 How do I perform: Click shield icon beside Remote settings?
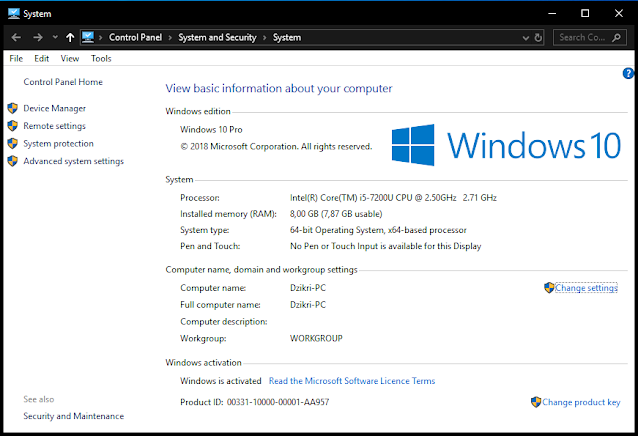pyautogui.click(x=13, y=126)
